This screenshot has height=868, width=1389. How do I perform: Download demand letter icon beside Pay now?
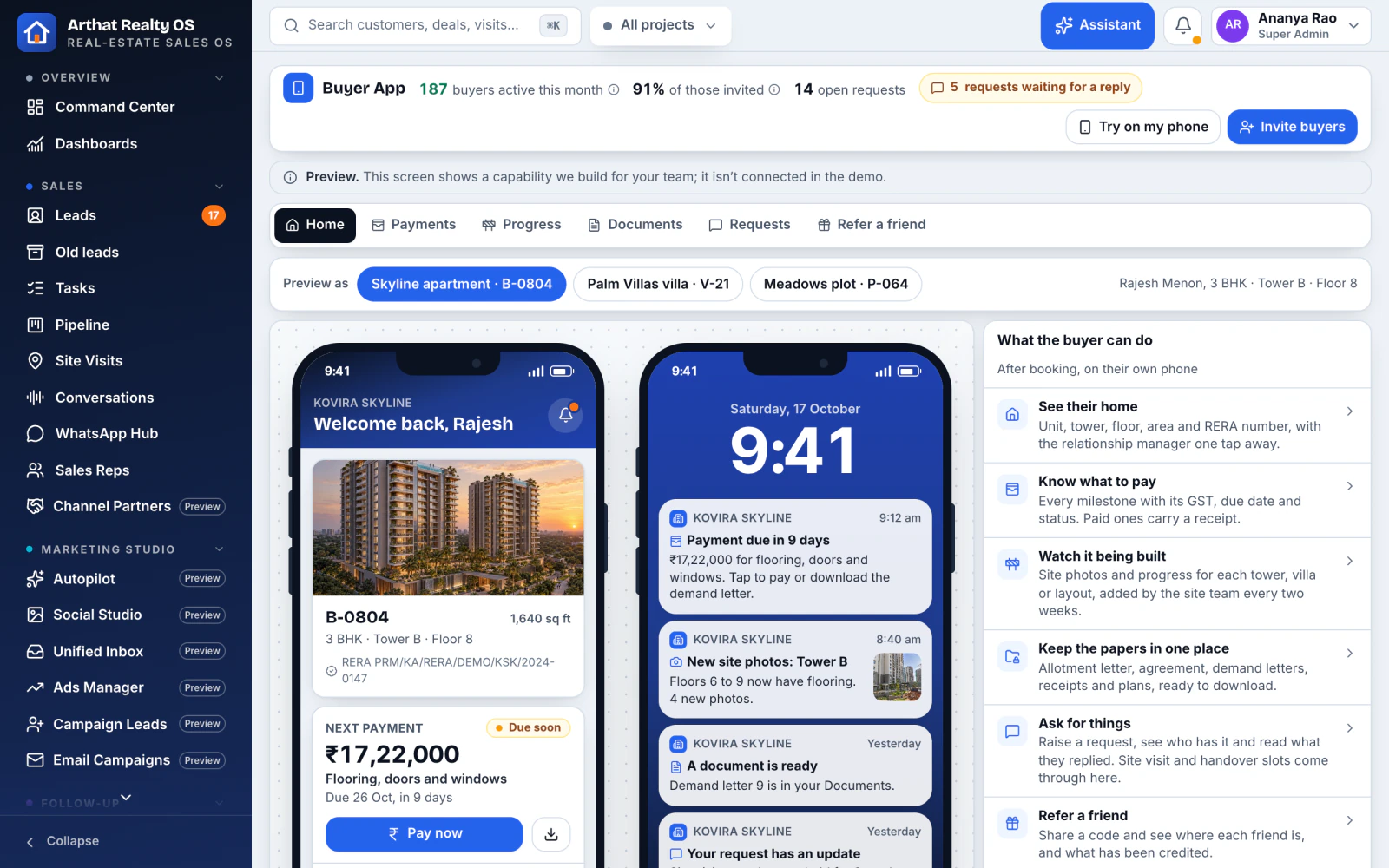pyautogui.click(x=550, y=834)
